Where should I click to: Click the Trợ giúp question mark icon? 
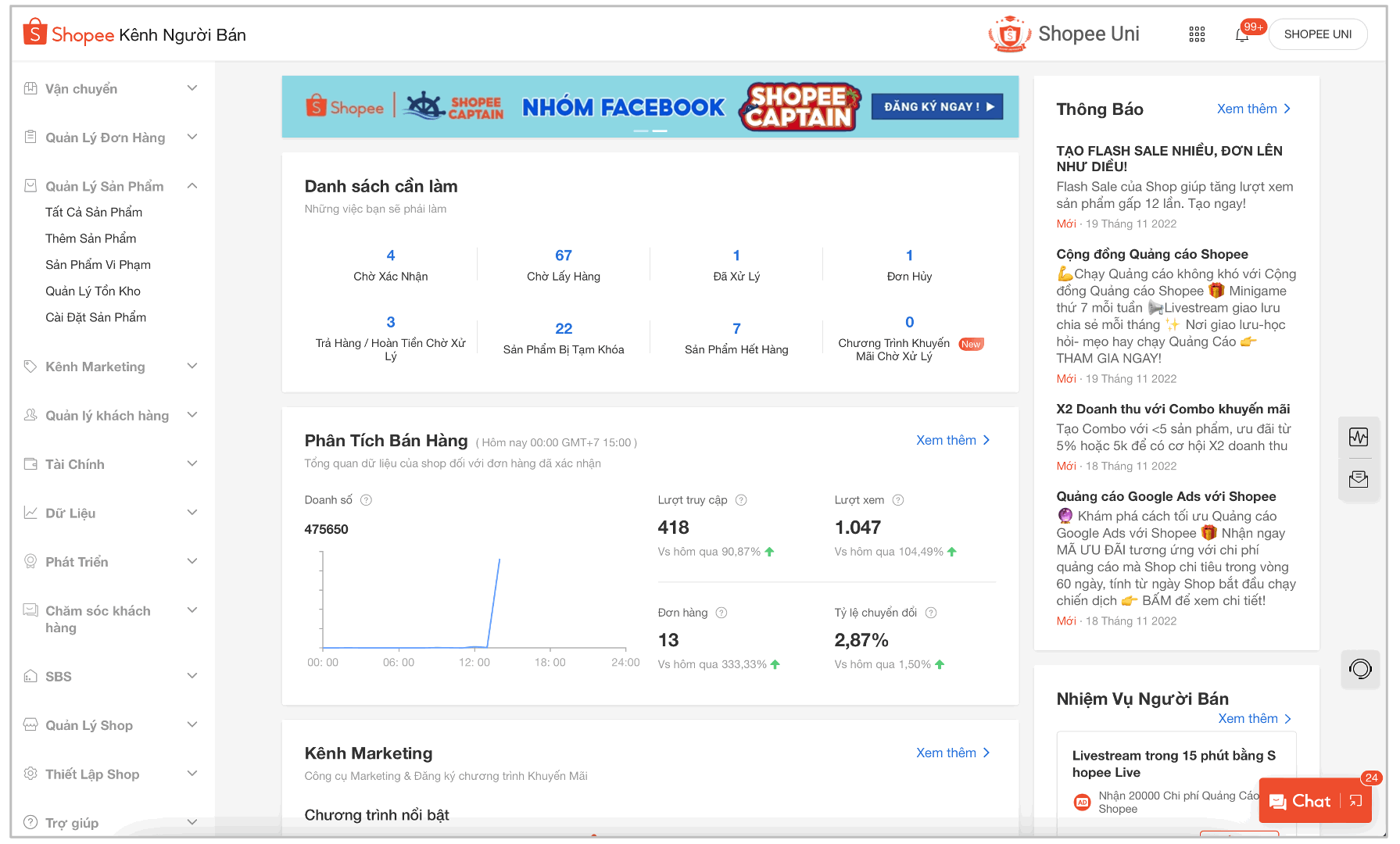(30, 822)
